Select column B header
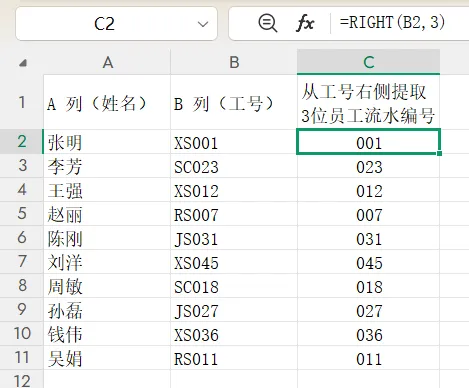This screenshot has width=469, height=388. pyautogui.click(x=234, y=62)
